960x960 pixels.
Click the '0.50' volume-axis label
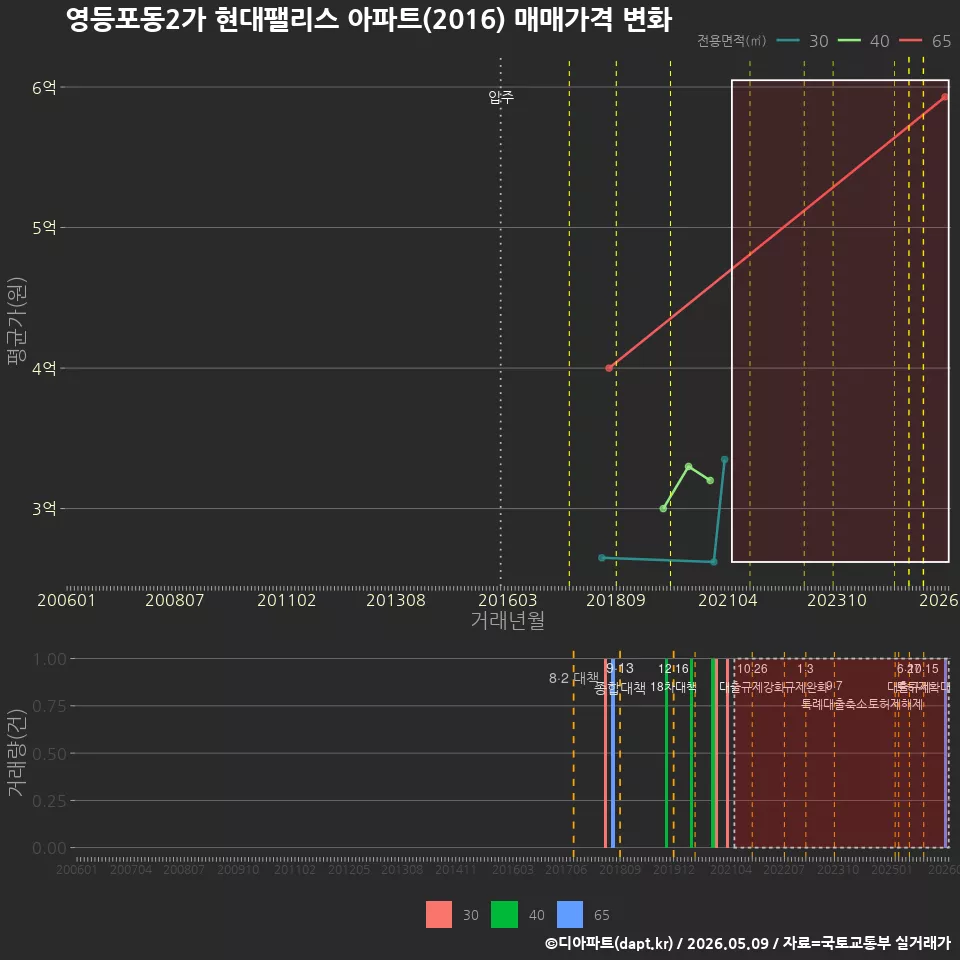click(50, 754)
